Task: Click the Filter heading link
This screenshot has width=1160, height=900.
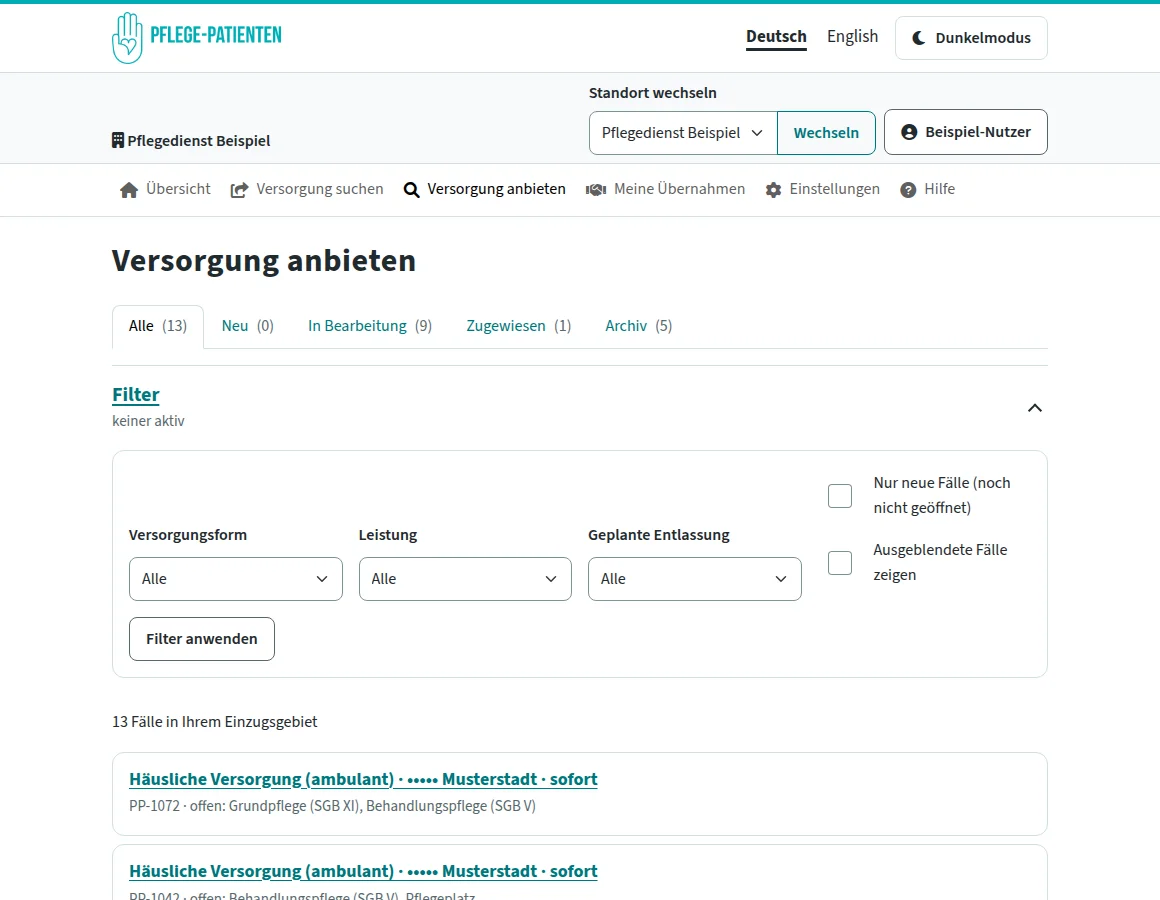Action: [x=135, y=394]
